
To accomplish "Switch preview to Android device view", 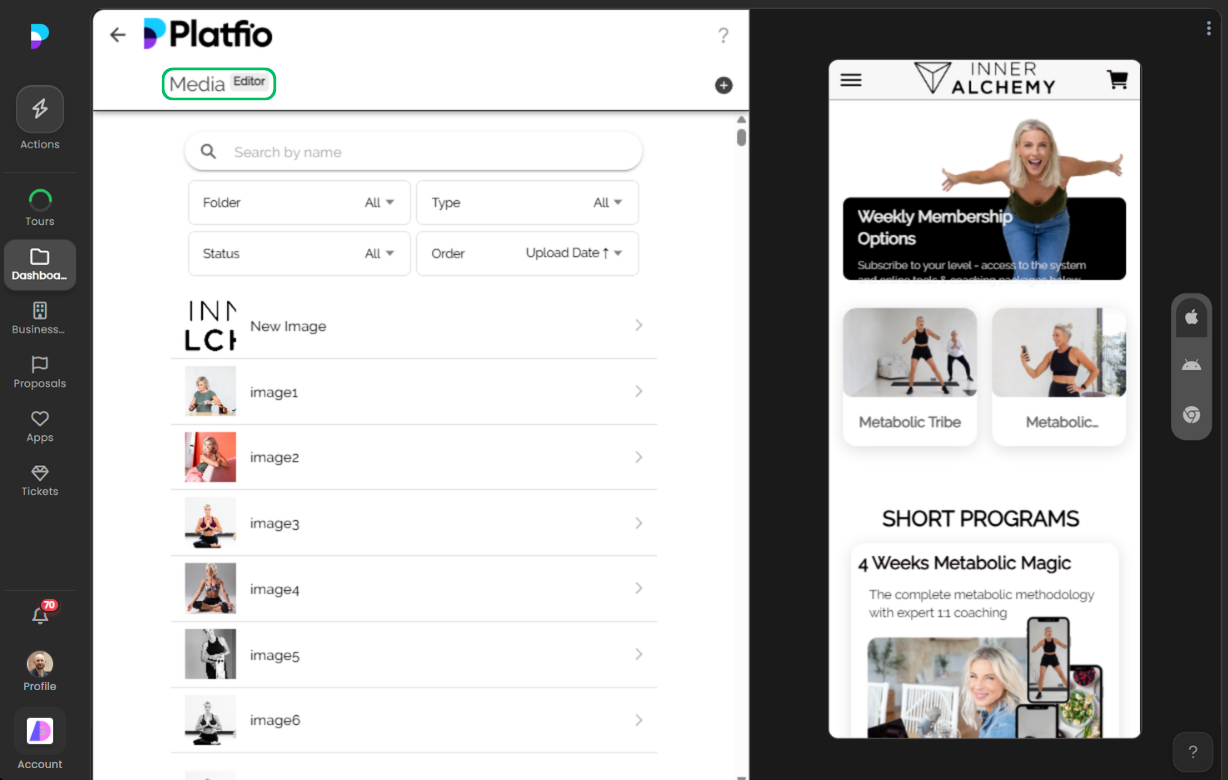I will pos(1191,364).
